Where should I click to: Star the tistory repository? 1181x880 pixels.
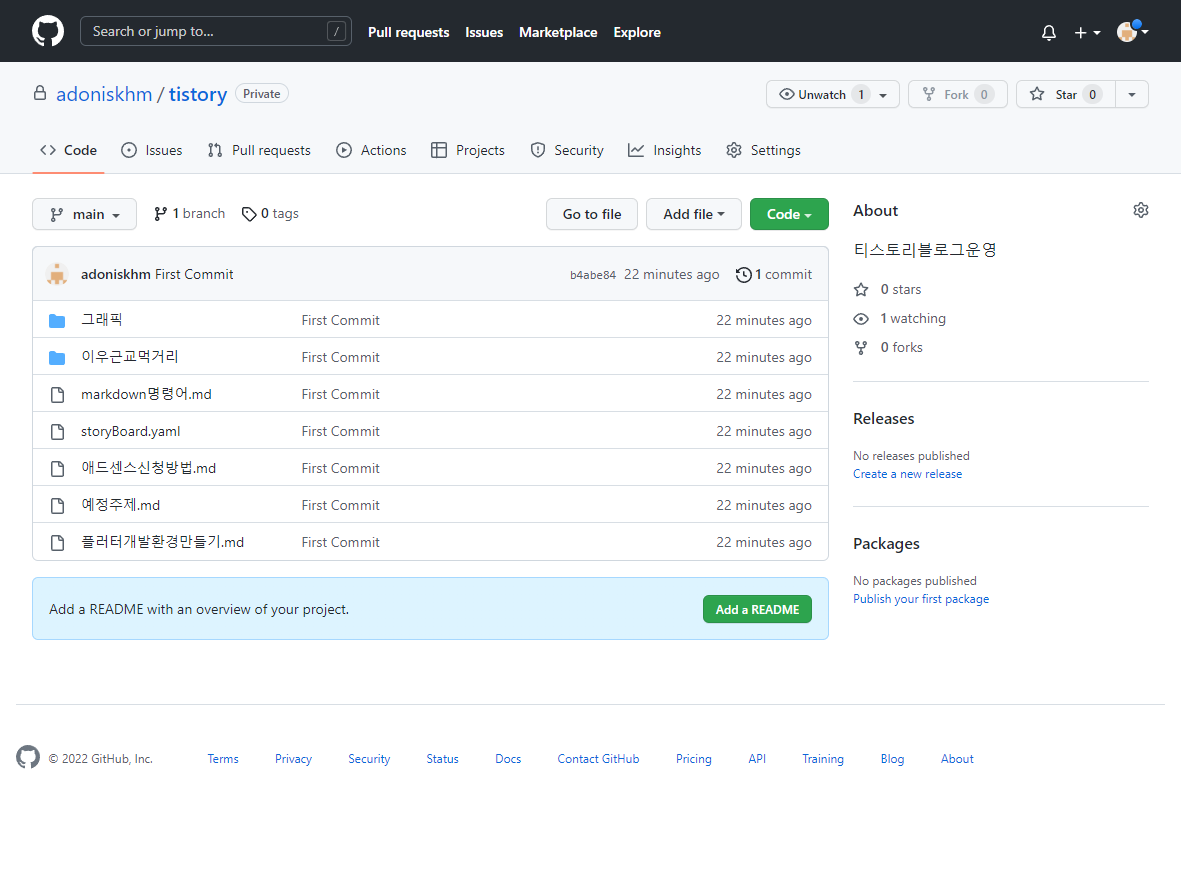coord(1065,94)
